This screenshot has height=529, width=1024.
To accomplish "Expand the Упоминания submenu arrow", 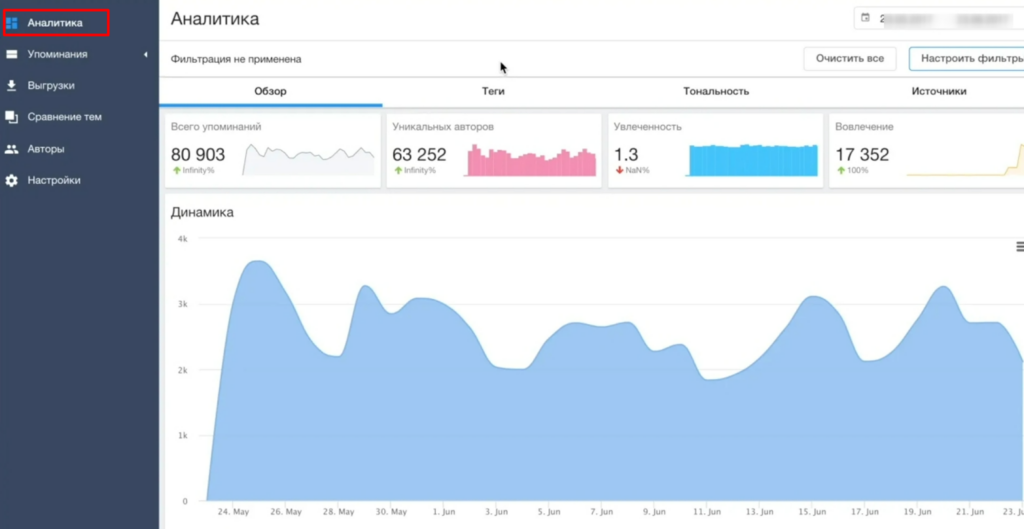I will [146, 55].
